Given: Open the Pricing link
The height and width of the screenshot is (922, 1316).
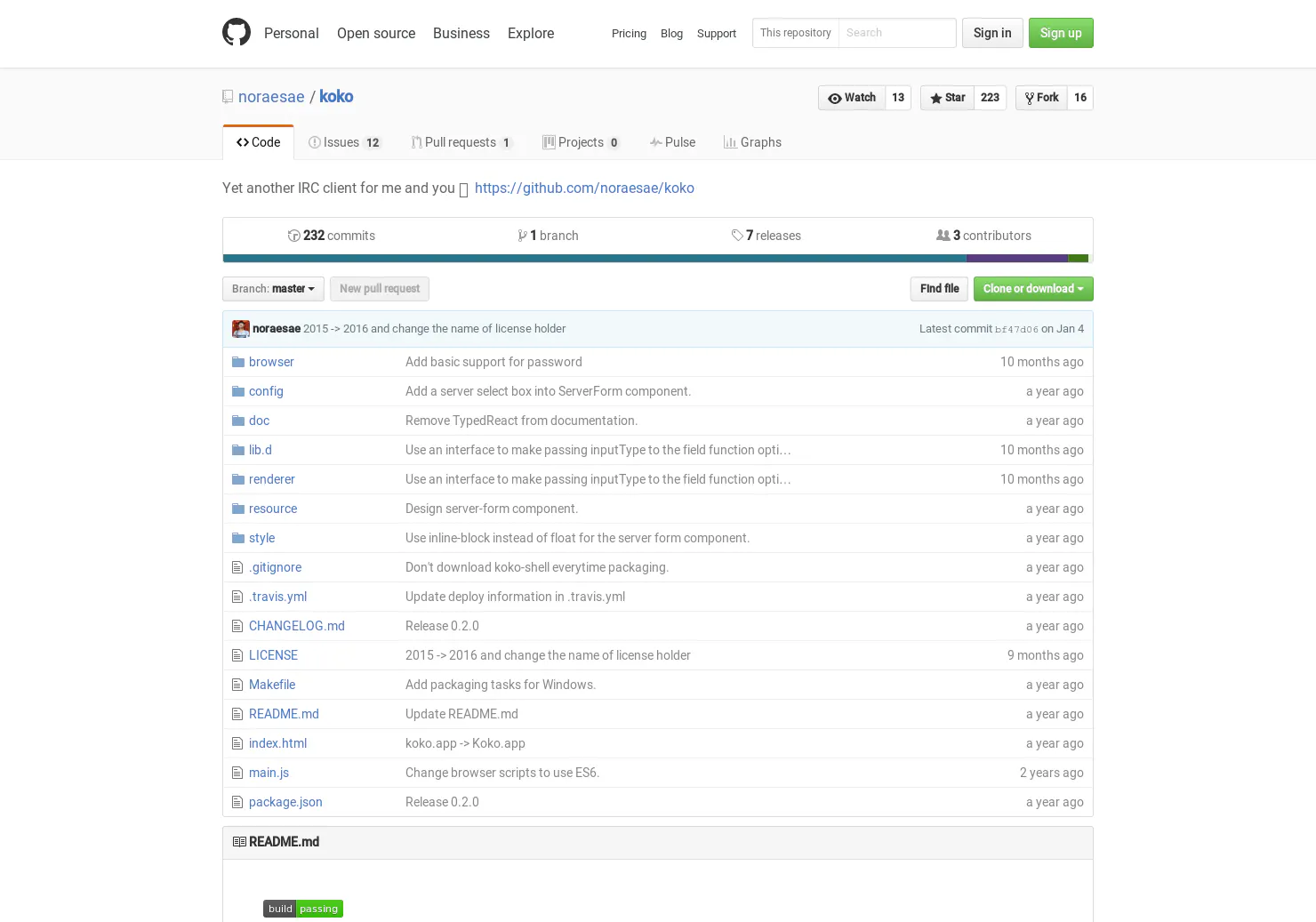Looking at the screenshot, I should (629, 34).
